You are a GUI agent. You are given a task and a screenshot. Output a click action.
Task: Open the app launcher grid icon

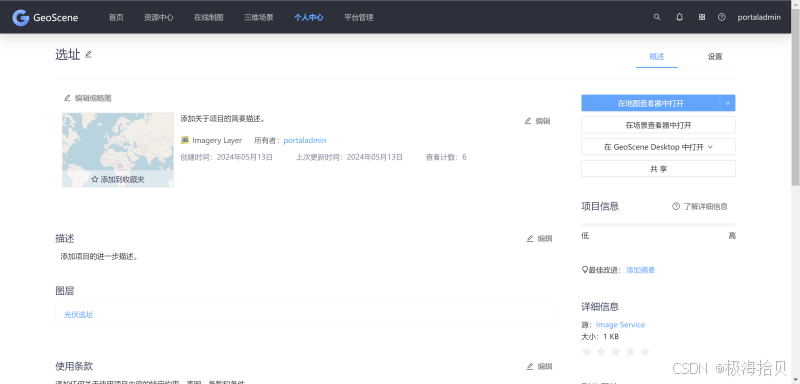point(702,17)
